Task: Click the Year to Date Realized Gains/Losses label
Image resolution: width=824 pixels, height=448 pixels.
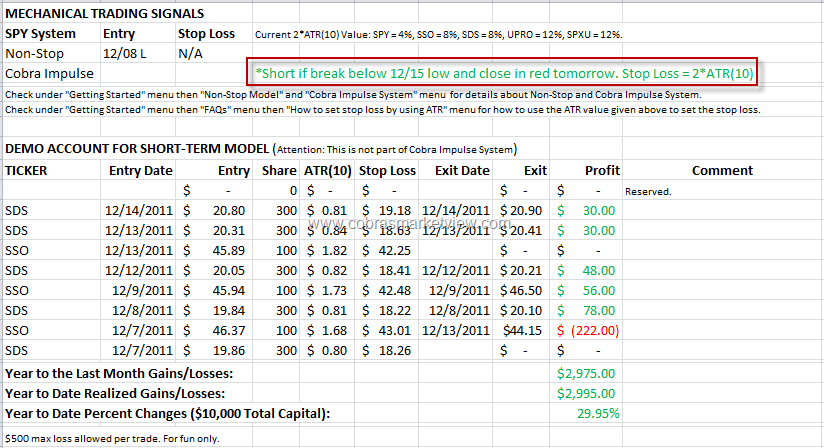Action: 115,393
